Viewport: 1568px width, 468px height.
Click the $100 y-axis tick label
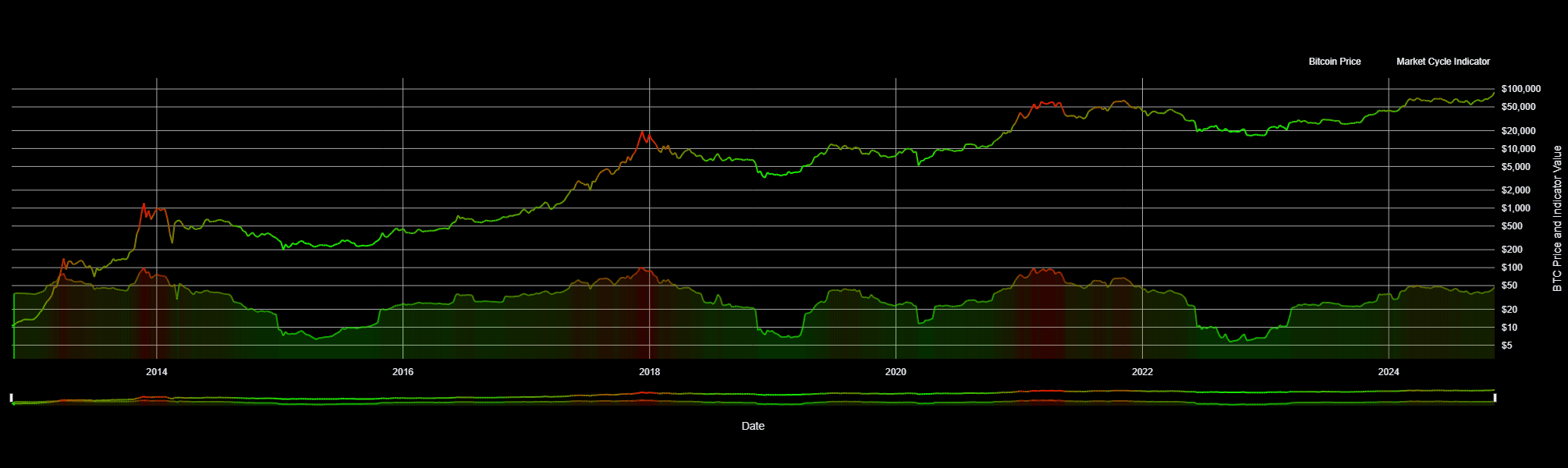click(x=1512, y=268)
